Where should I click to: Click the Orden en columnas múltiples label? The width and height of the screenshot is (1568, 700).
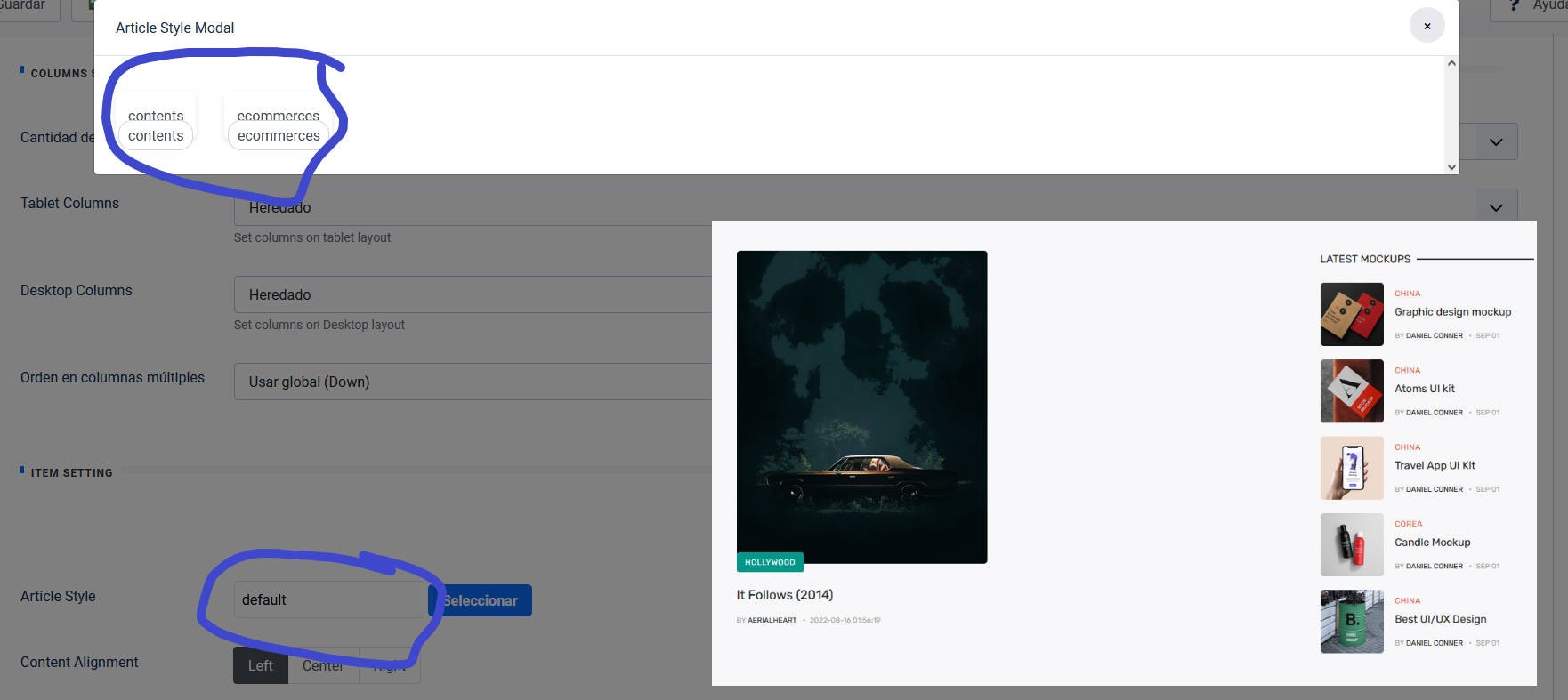coord(112,377)
